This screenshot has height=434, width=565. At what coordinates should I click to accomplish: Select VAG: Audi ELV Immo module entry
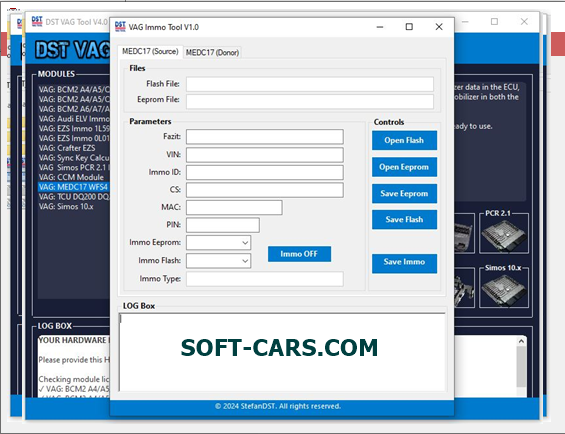click(x=74, y=119)
